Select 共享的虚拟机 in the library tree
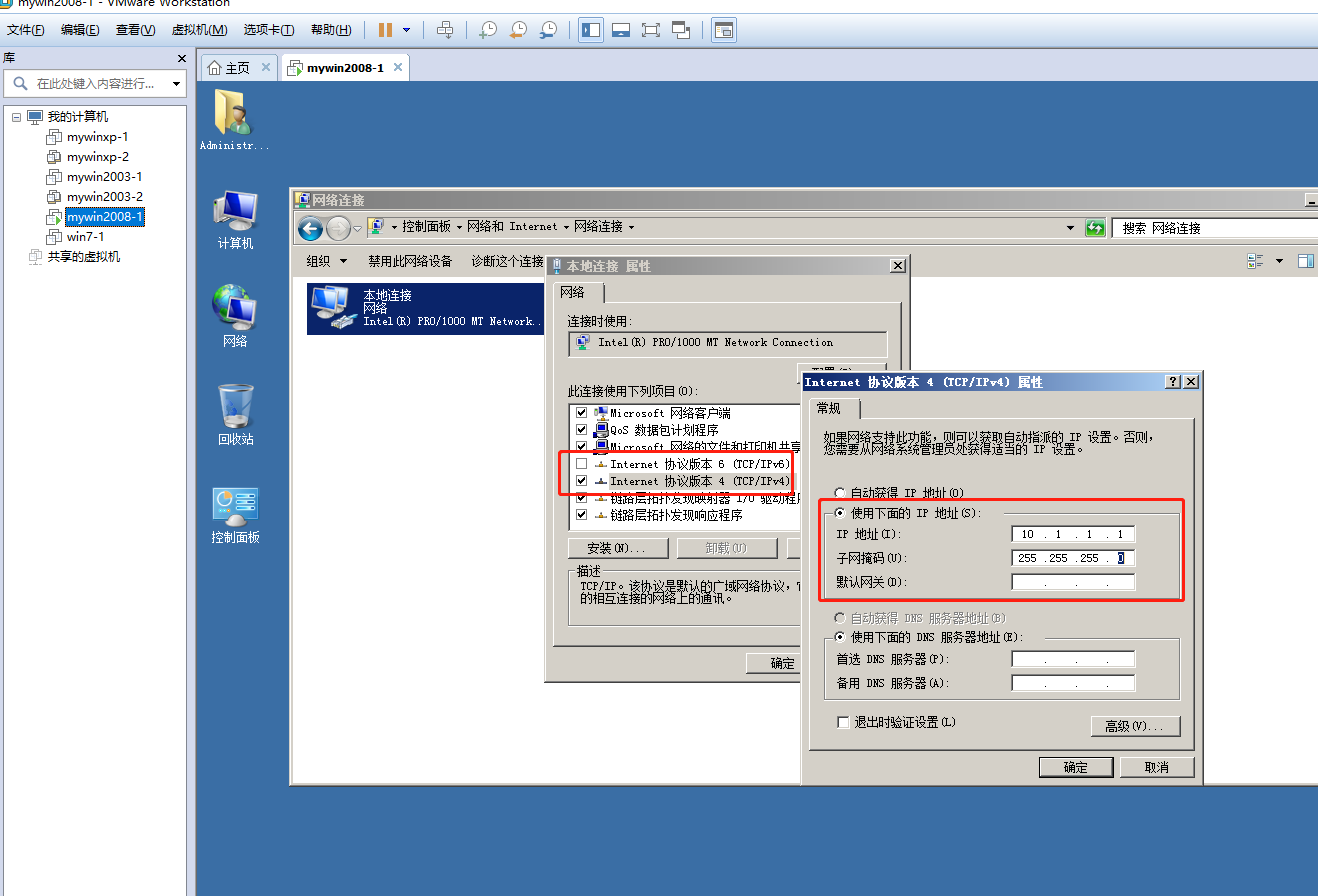This screenshot has width=1318, height=896. point(84,257)
